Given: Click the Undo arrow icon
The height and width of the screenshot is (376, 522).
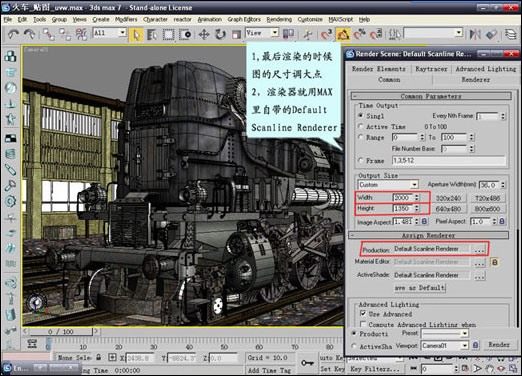Looking at the screenshot, I should (x=14, y=34).
